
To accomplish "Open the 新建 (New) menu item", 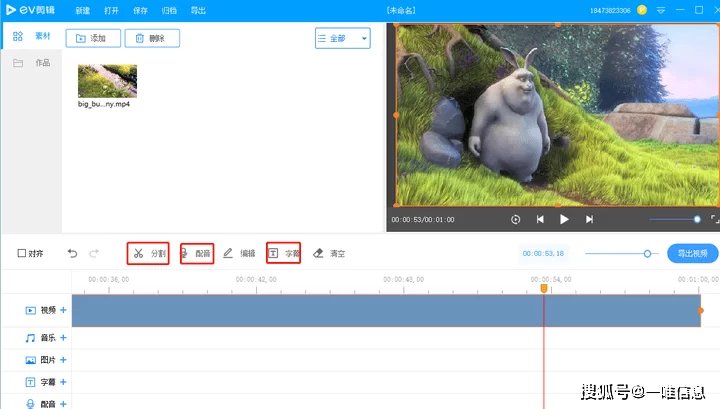I will pos(83,11).
